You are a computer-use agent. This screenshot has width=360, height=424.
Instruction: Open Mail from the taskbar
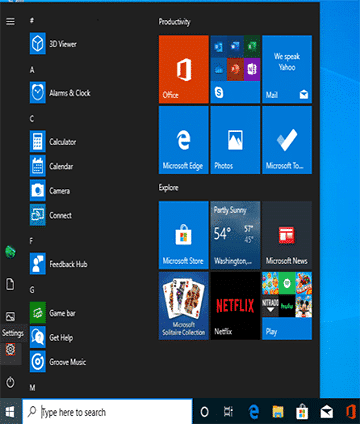(327, 412)
